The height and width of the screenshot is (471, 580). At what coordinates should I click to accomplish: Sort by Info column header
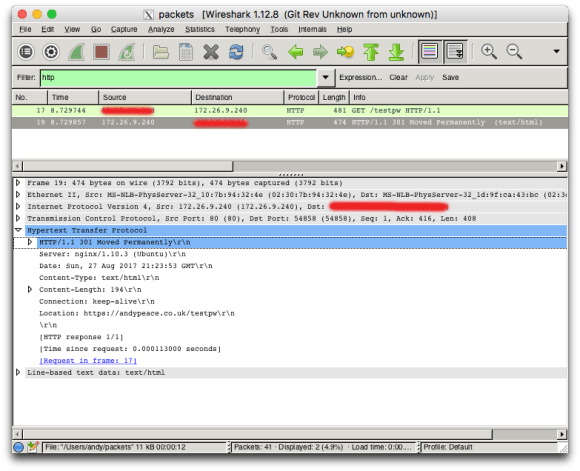tap(459, 97)
